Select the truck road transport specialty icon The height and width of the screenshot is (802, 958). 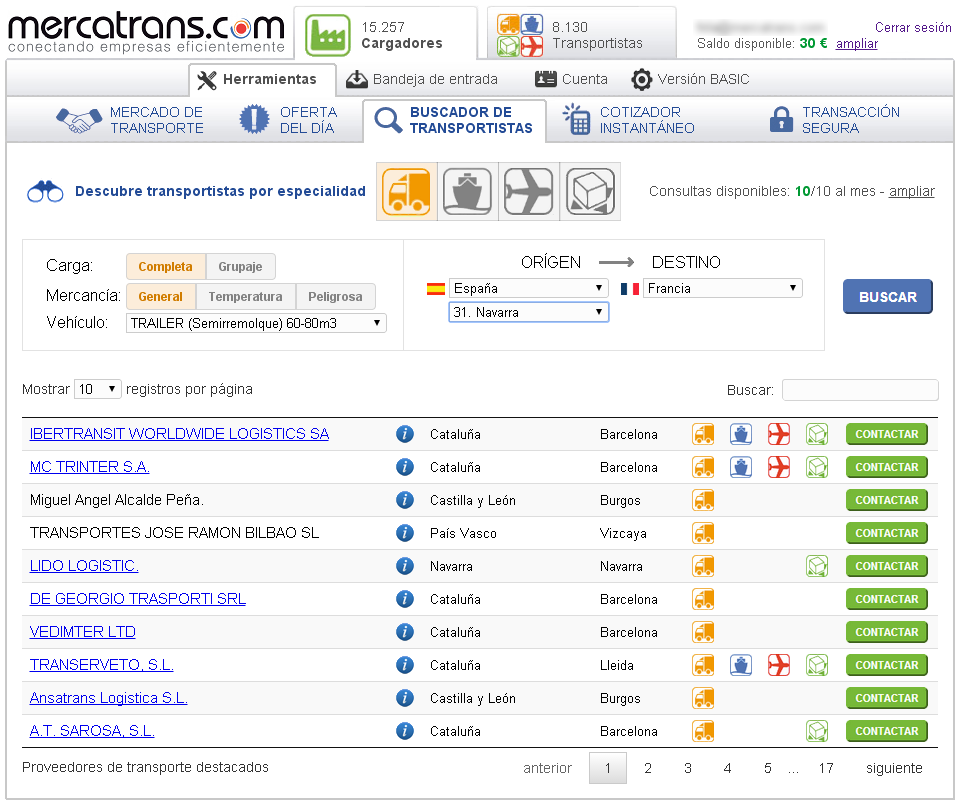[406, 191]
